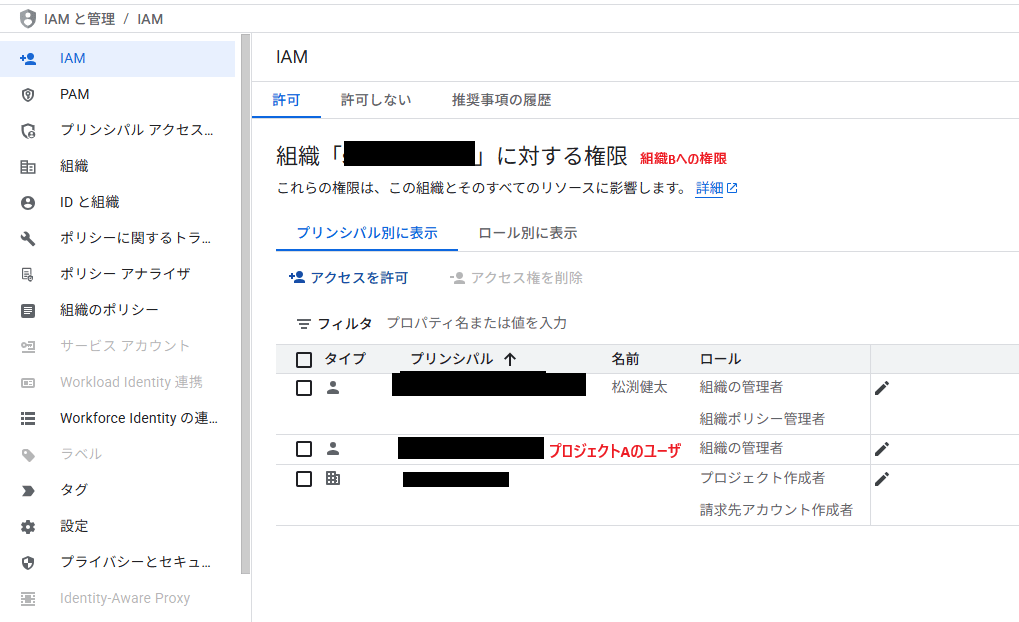Select the ロール別に表示 tab

click(527, 233)
